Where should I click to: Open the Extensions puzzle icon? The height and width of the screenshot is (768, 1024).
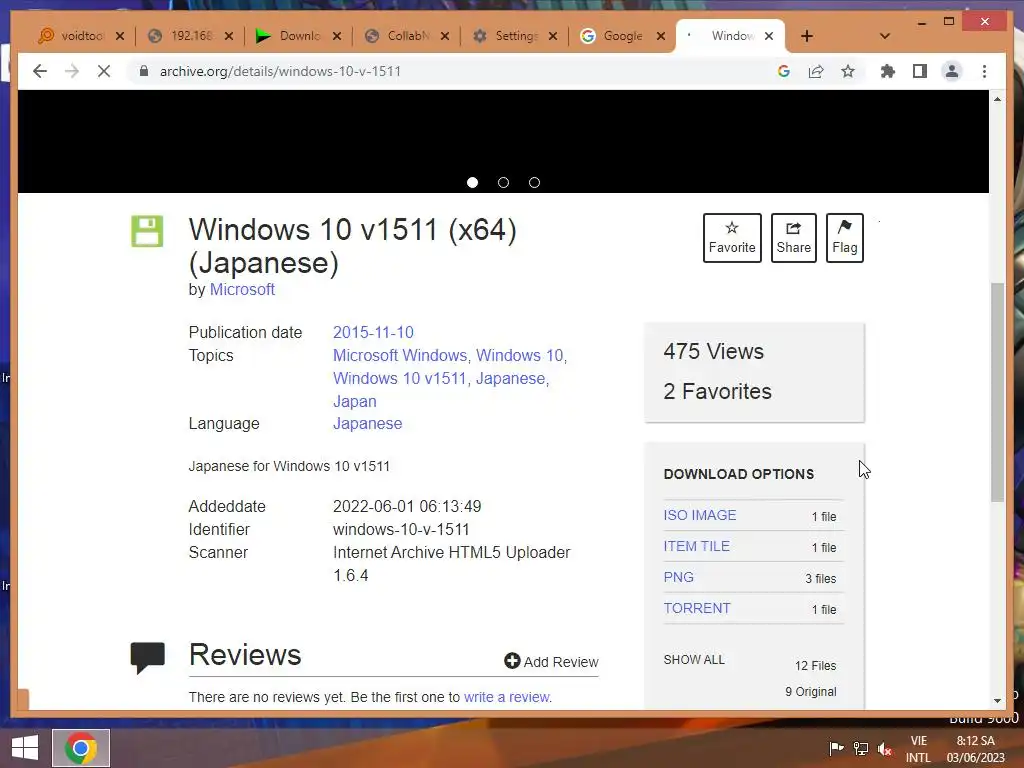coord(888,71)
